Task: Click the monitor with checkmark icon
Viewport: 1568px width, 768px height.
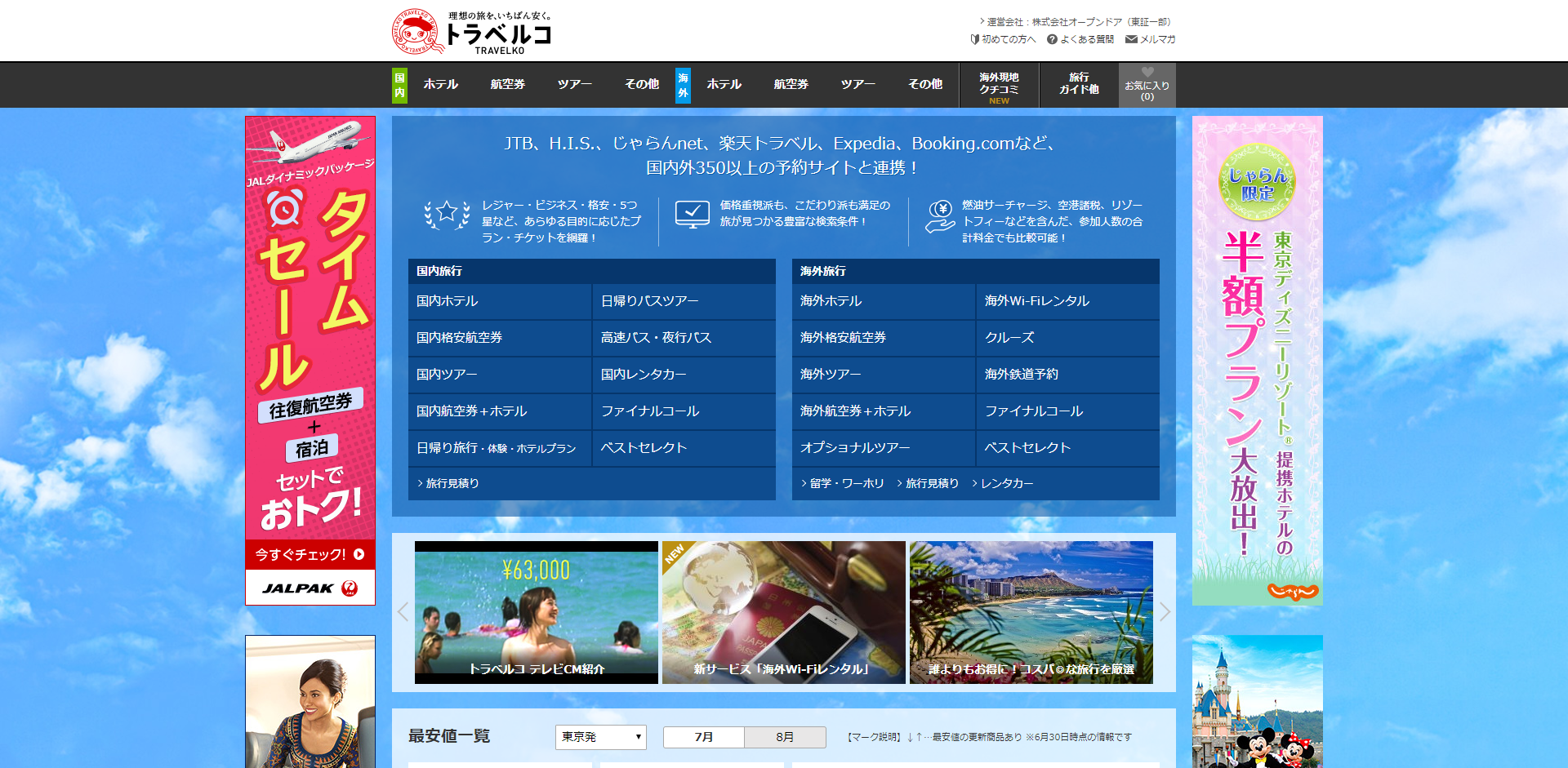Action: [x=692, y=214]
